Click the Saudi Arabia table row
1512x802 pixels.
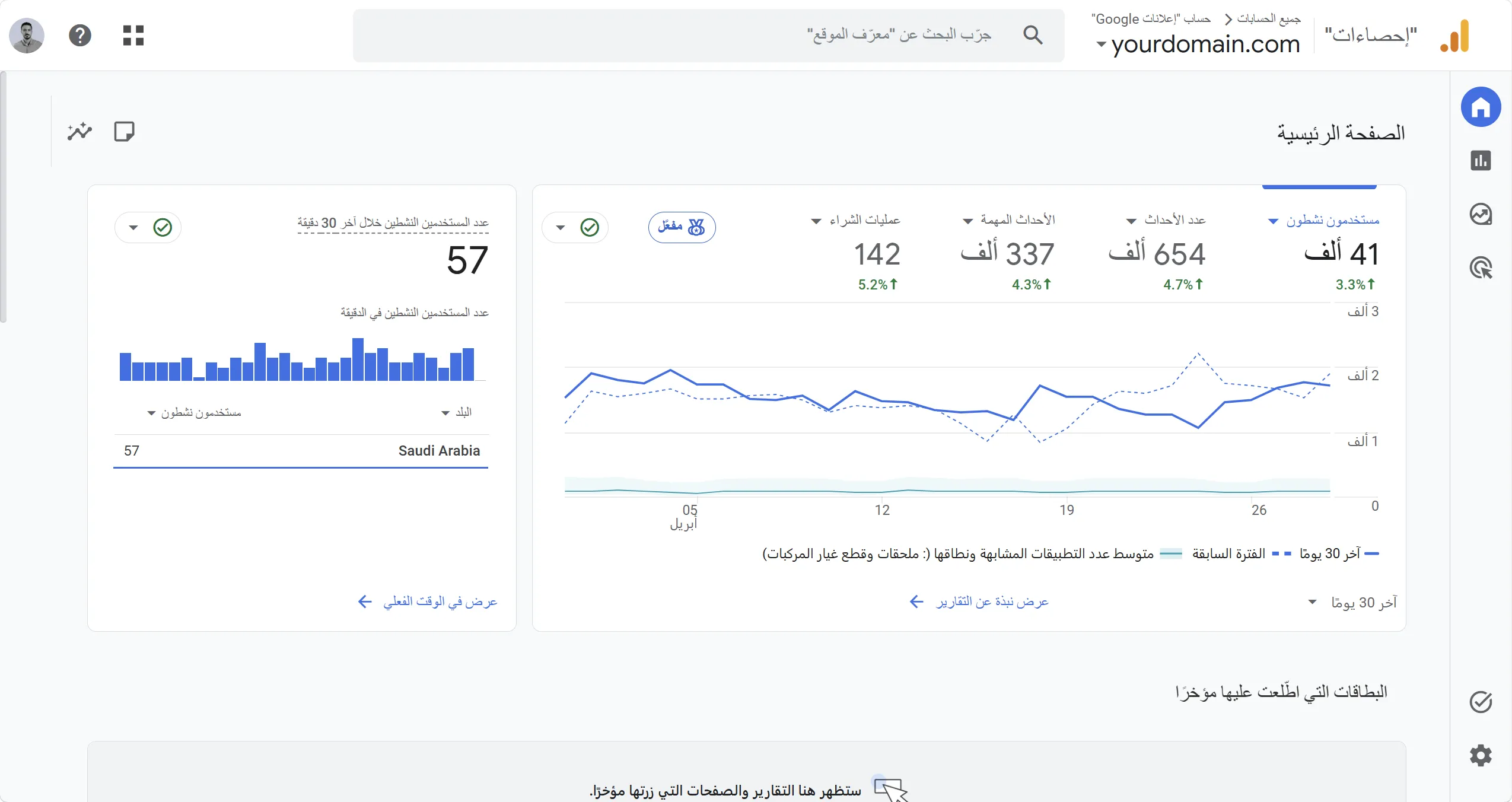tap(301, 451)
